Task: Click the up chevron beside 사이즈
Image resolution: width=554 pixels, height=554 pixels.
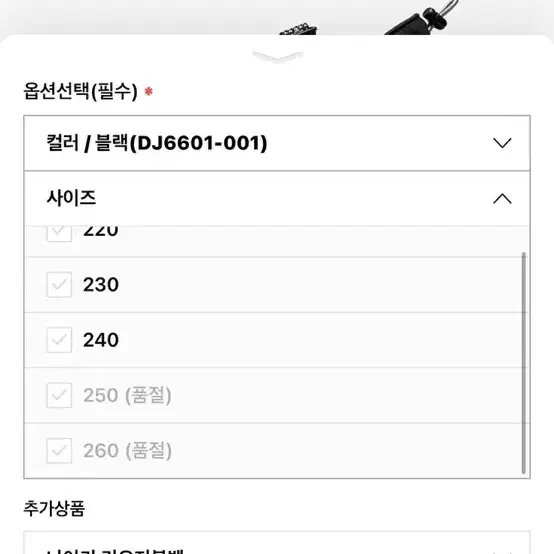Action: [502, 199]
